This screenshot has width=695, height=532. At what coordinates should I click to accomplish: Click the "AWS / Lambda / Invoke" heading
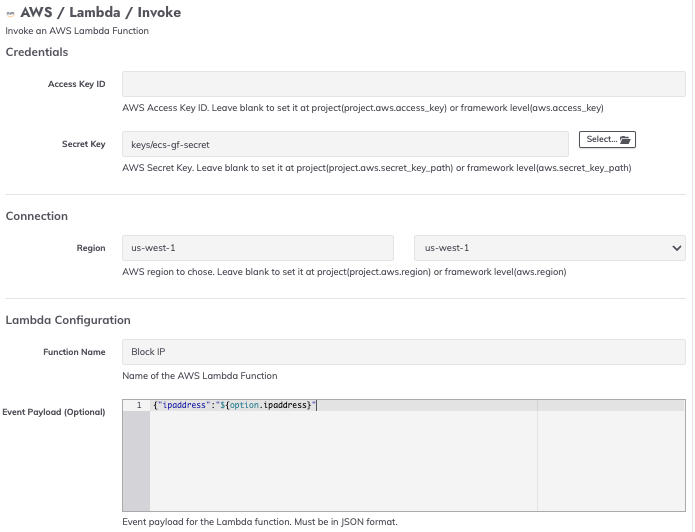[x=101, y=12]
